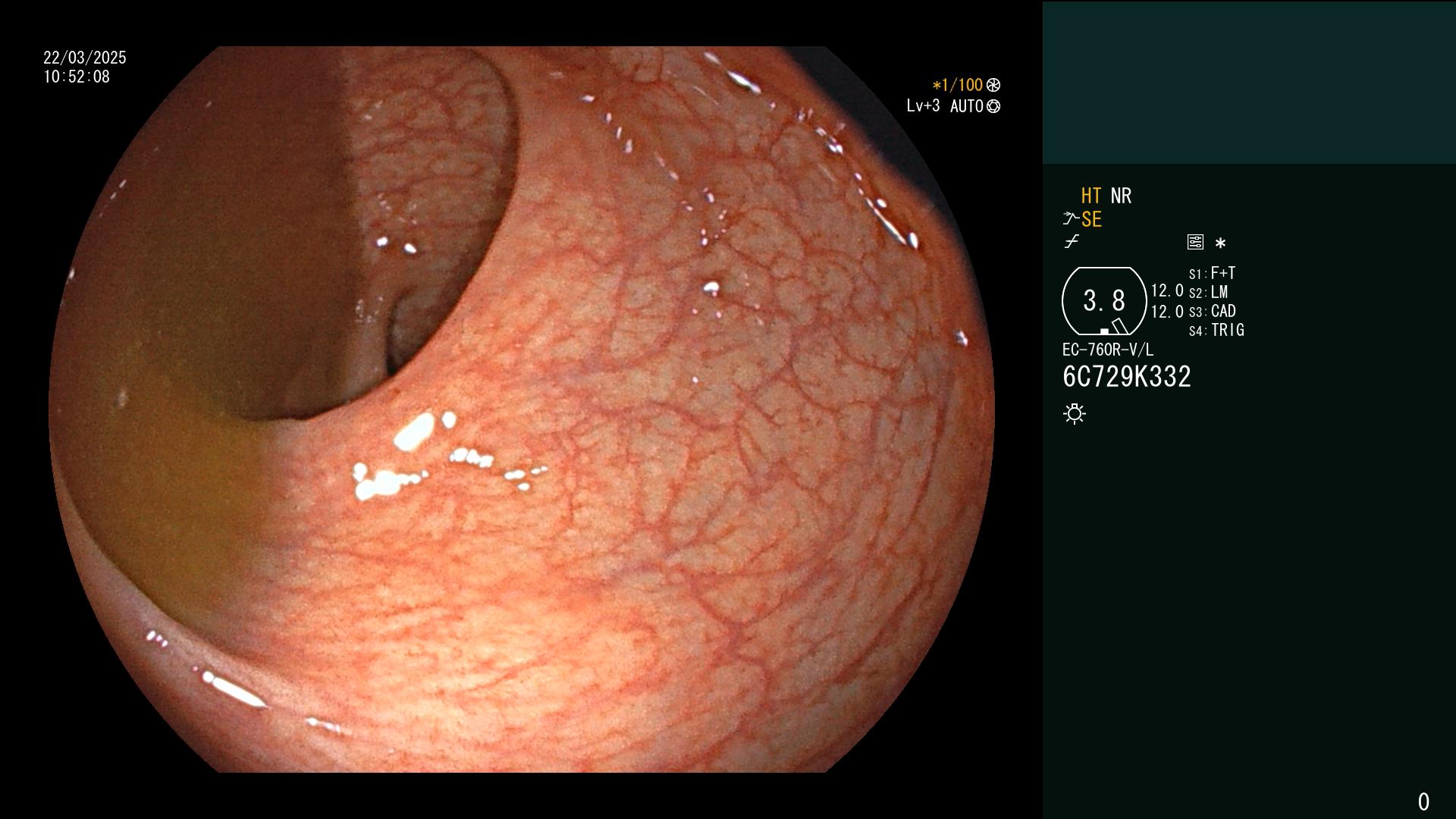Click the S1: F+T switch assignment
1456x819 pixels.
click(1213, 273)
